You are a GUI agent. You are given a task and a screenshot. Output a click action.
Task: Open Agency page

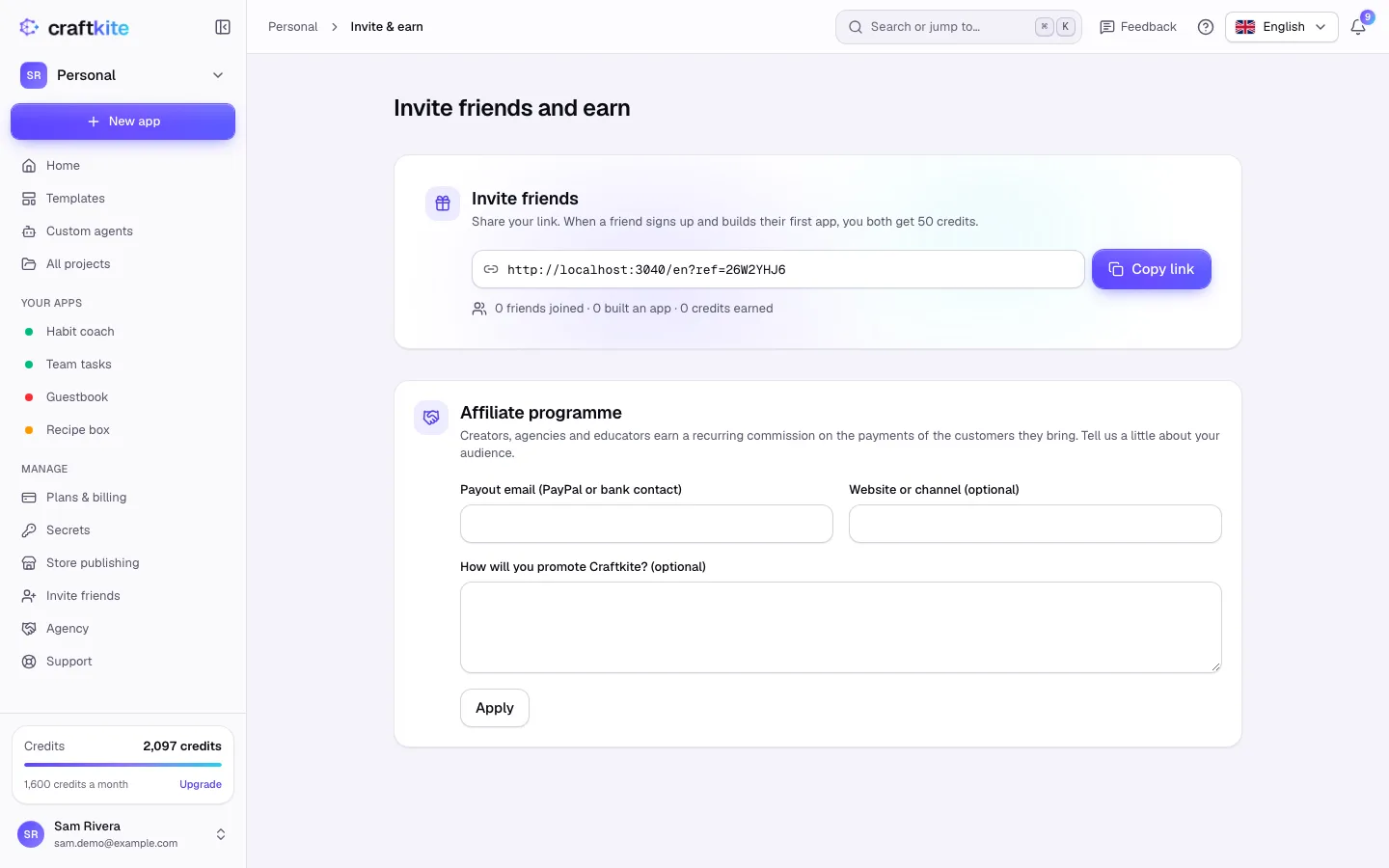click(x=123, y=629)
